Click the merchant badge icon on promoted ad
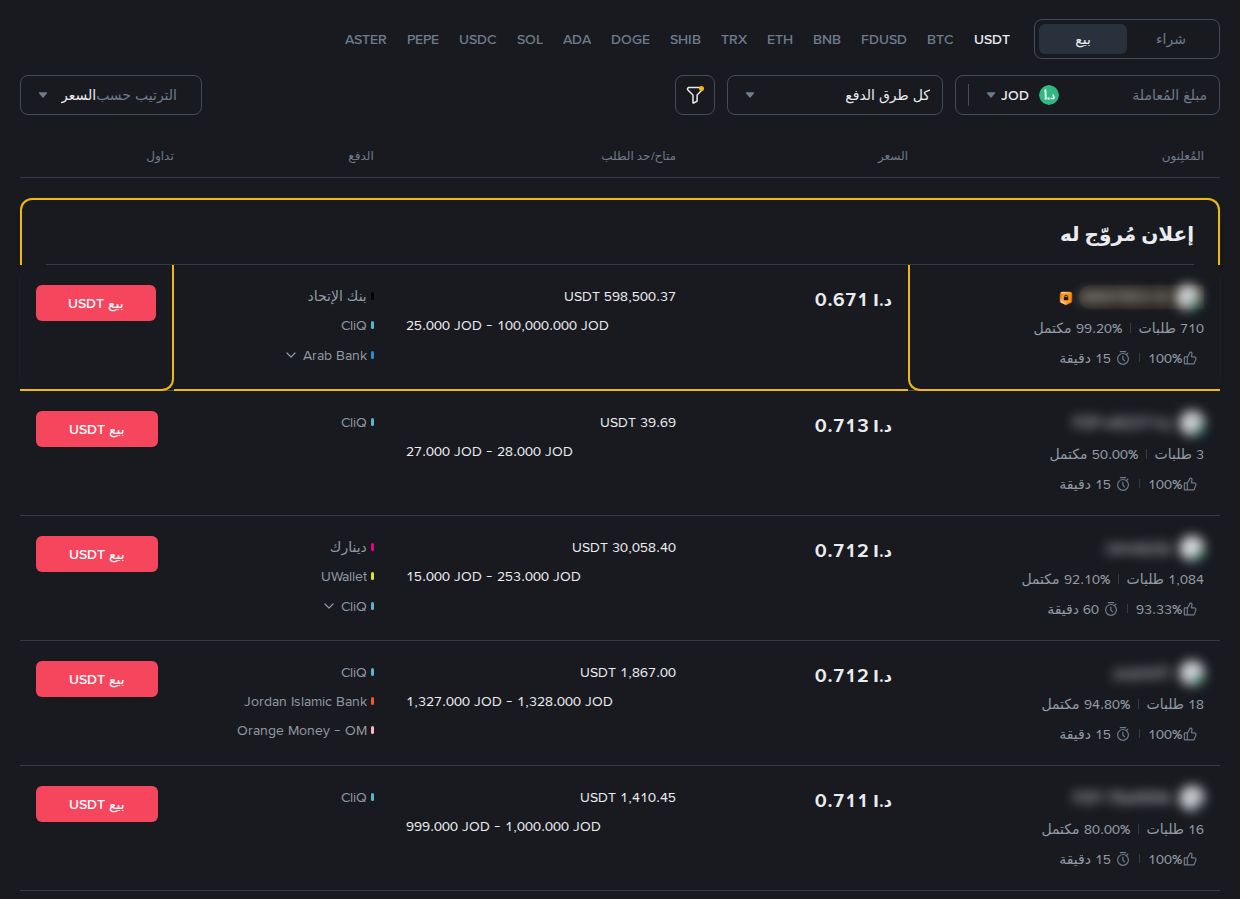Image resolution: width=1240 pixels, height=899 pixels. [x=1066, y=298]
